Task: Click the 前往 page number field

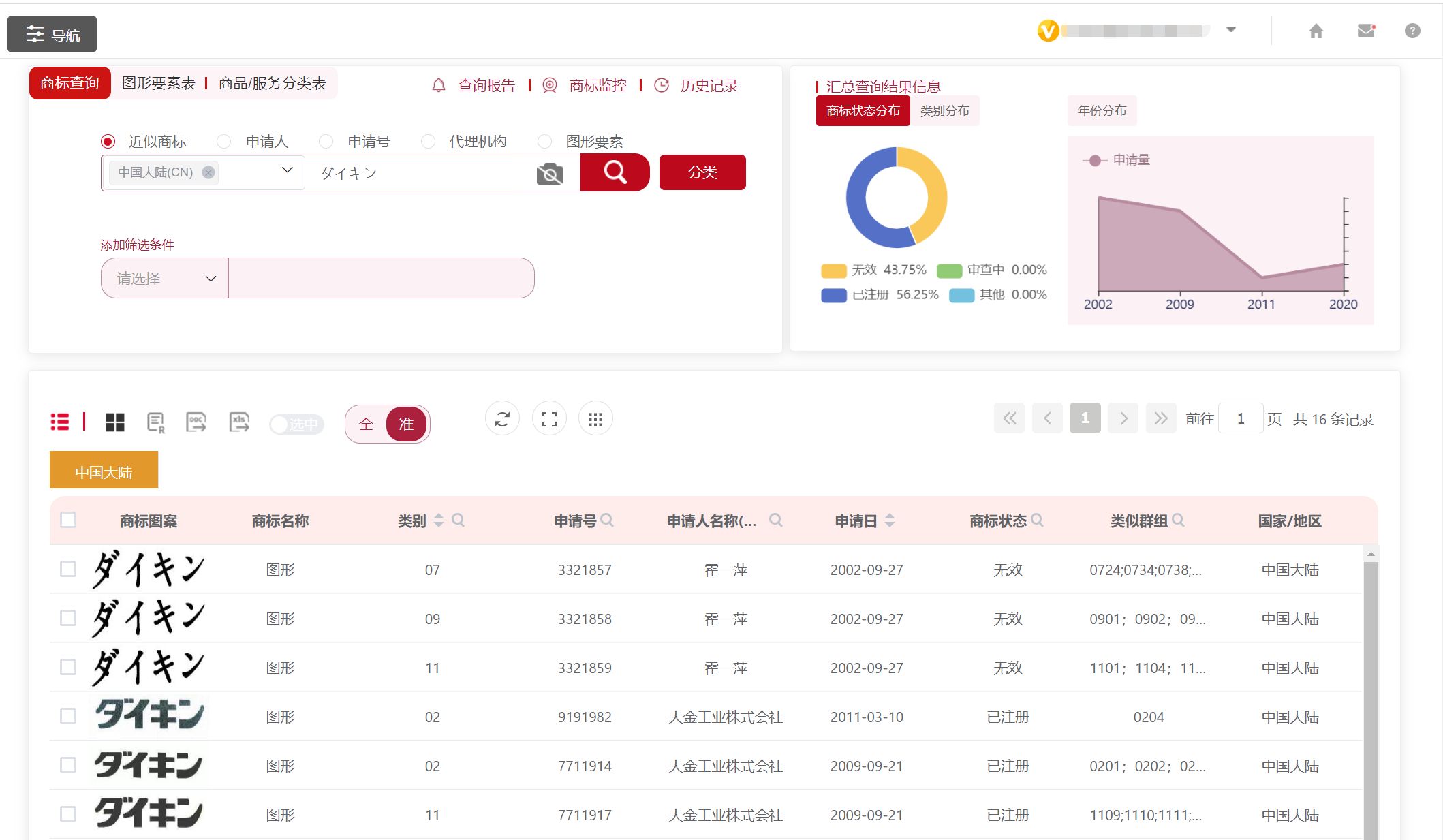Action: tap(1241, 418)
